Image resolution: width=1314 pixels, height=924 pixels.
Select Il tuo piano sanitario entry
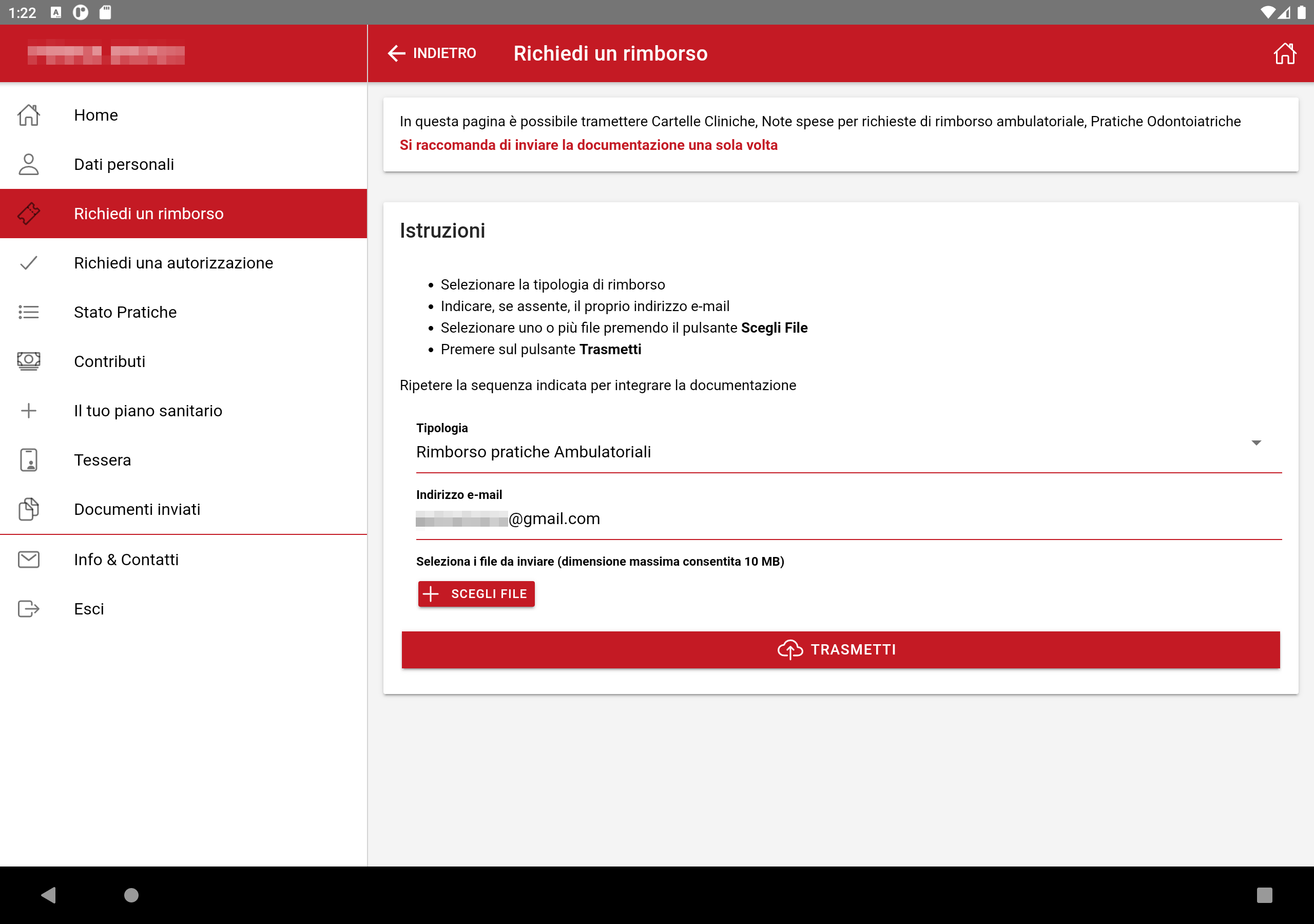point(148,411)
